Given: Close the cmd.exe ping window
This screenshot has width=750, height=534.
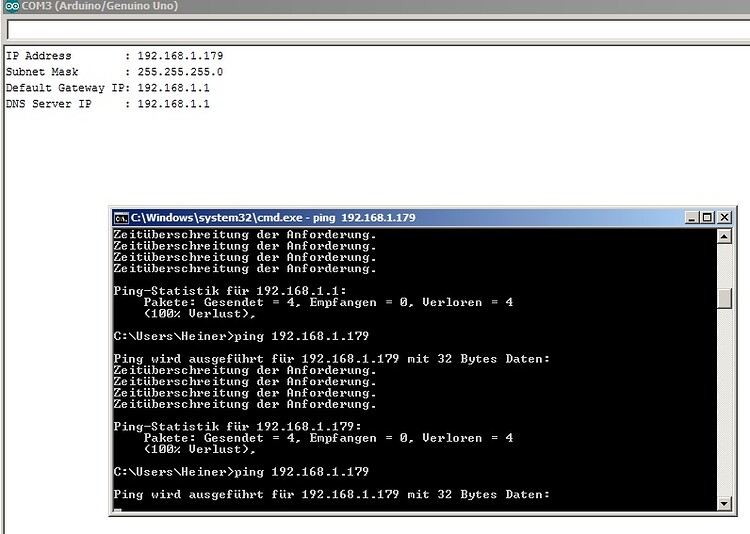Looking at the screenshot, I should pyautogui.click(x=725, y=218).
